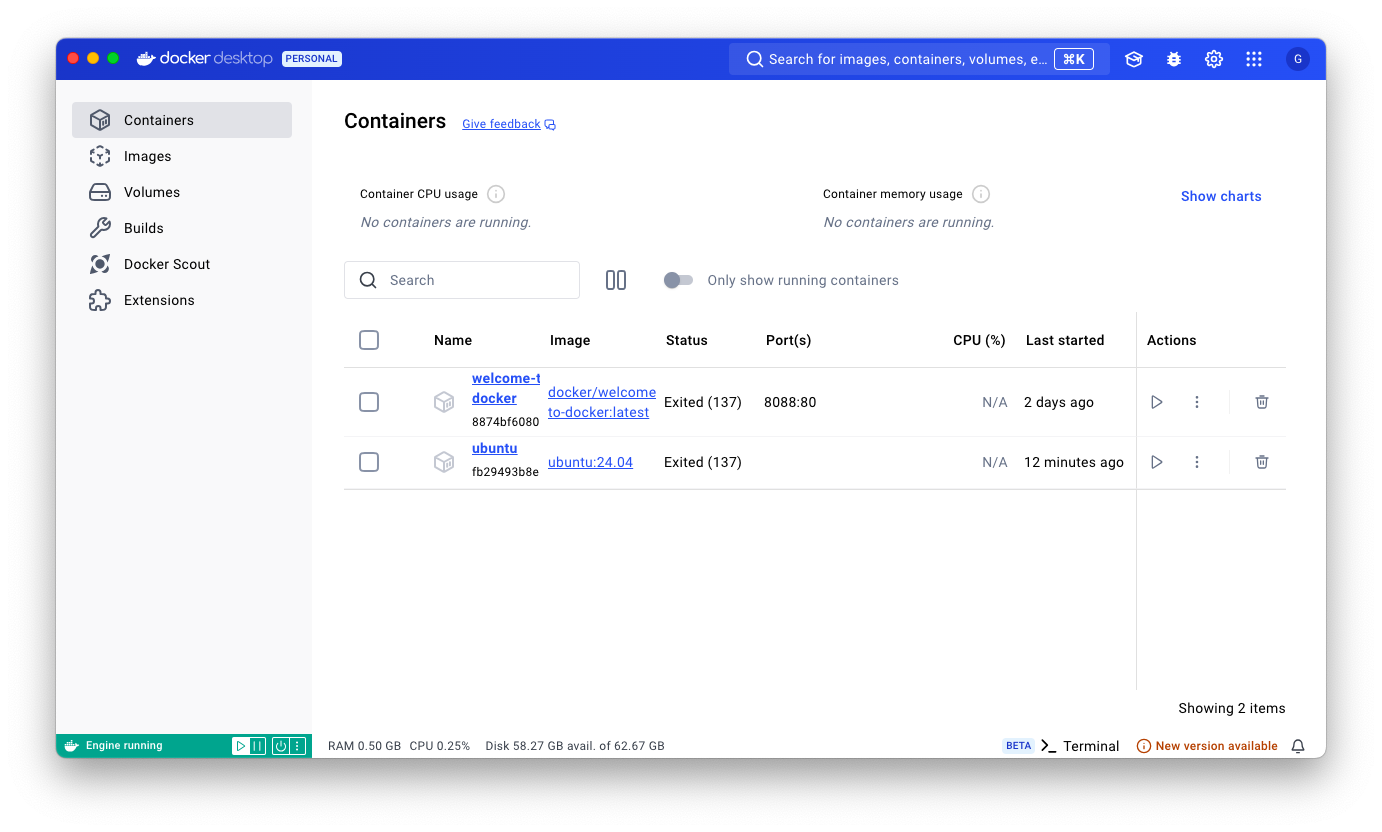Open the Volumes sidebar section

click(182, 192)
